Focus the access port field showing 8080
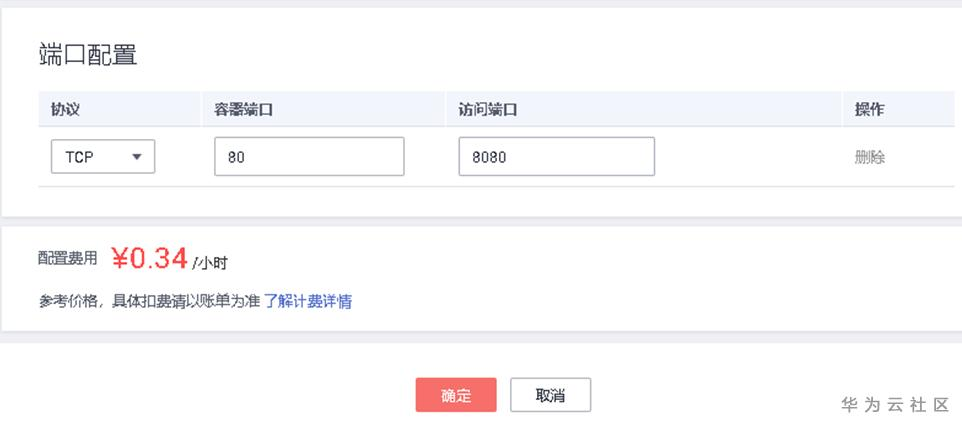Image resolution: width=962 pixels, height=430 pixels. (556, 157)
